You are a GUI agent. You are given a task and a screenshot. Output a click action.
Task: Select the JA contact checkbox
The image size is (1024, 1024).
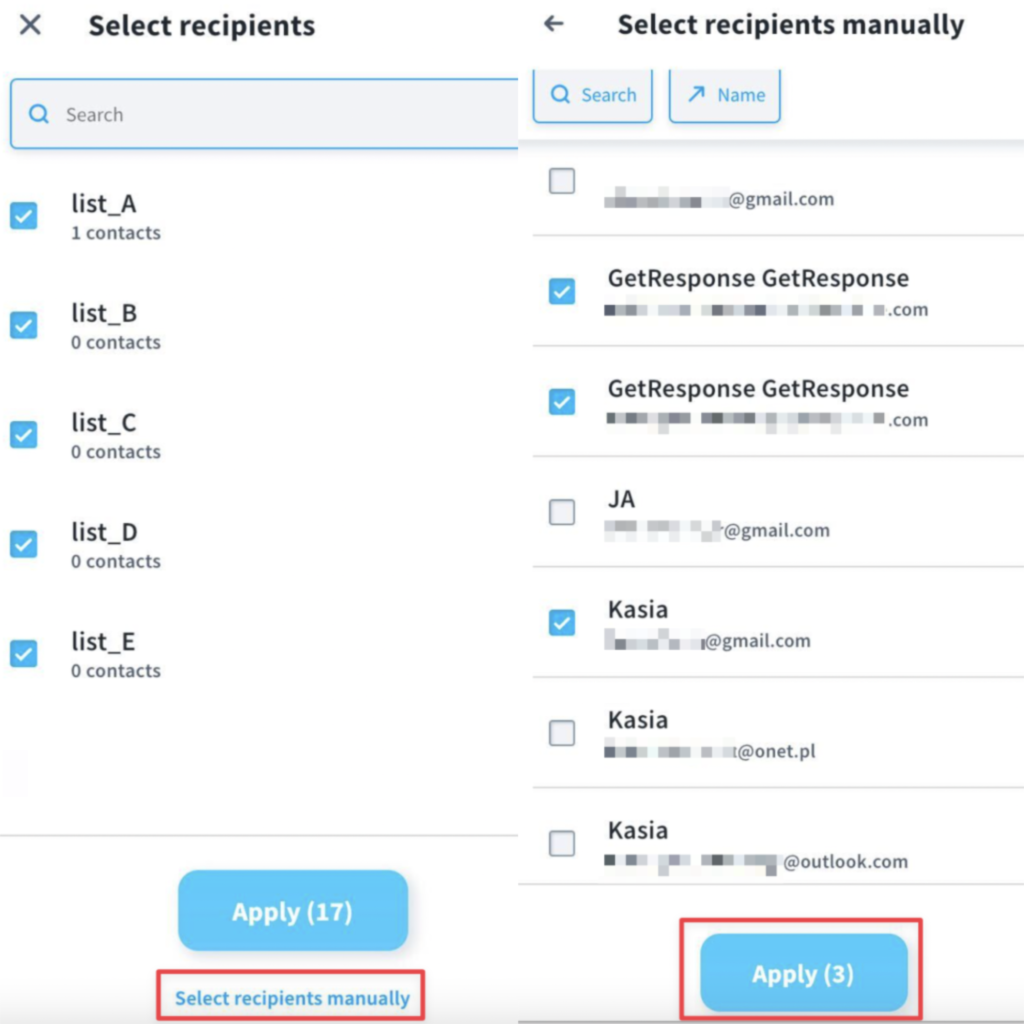tap(562, 512)
